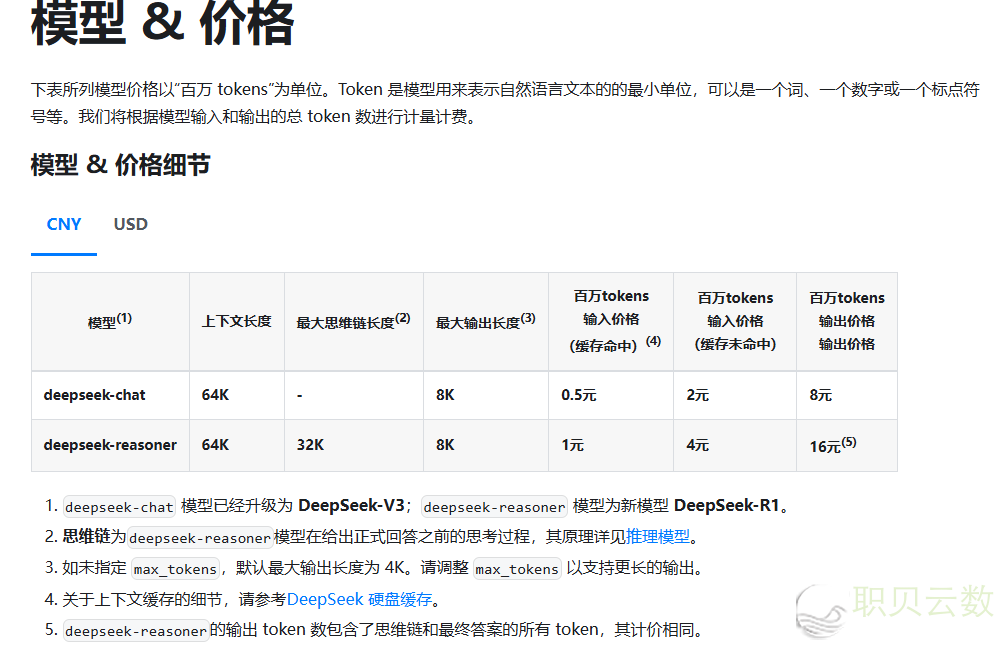1001x646 pixels.
Task: Click the 64K context cell for deepseek-chat
Action: pyautogui.click(x=237, y=395)
